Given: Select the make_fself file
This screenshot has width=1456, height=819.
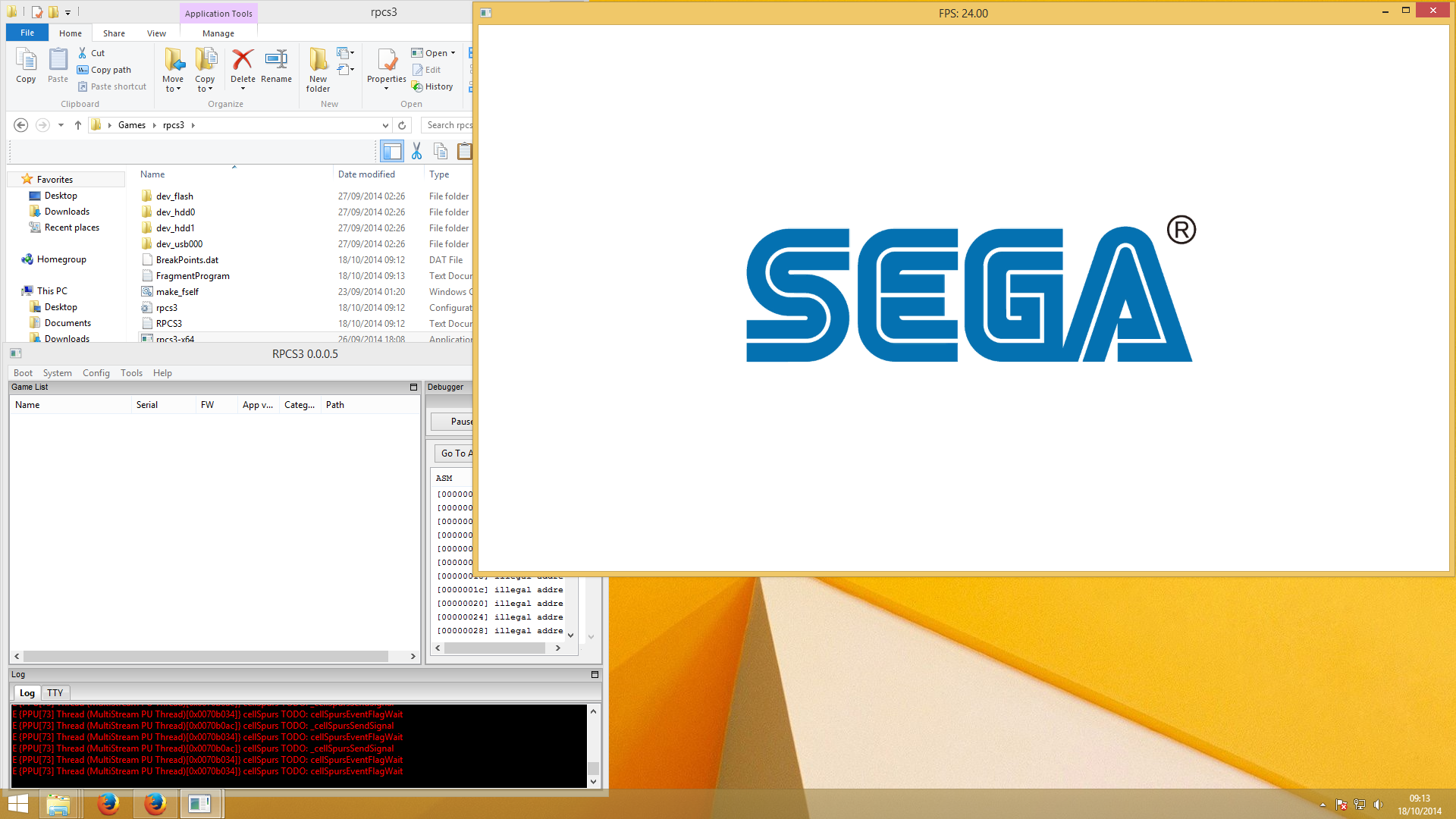Looking at the screenshot, I should pos(177,292).
